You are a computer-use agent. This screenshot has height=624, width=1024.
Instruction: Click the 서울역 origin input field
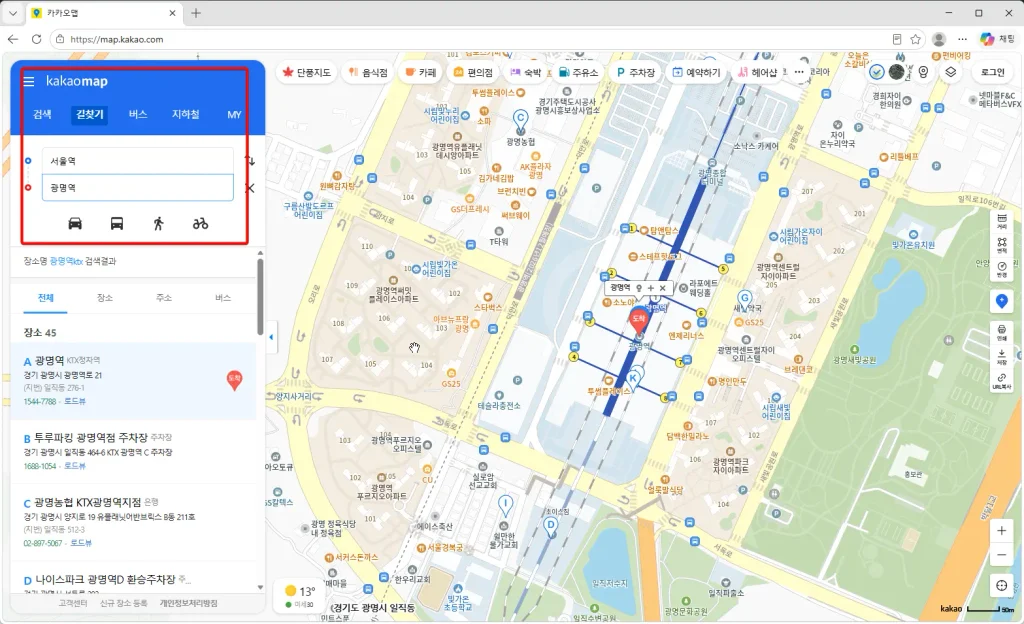coord(138,161)
